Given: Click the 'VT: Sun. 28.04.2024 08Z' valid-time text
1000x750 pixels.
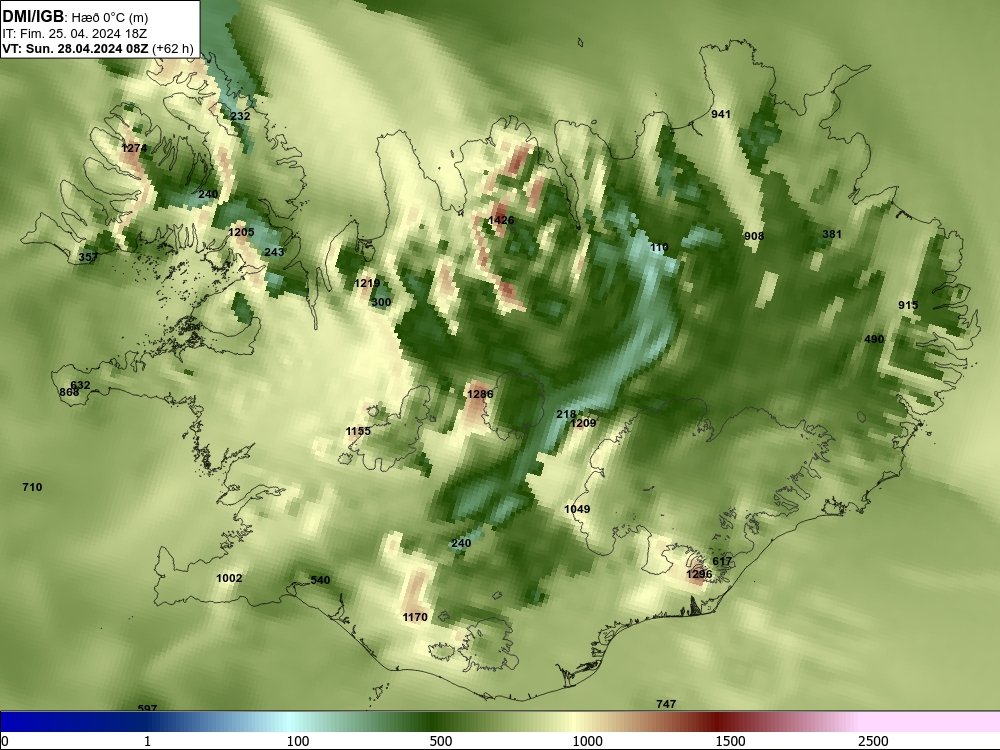Looking at the screenshot, I should point(75,48).
